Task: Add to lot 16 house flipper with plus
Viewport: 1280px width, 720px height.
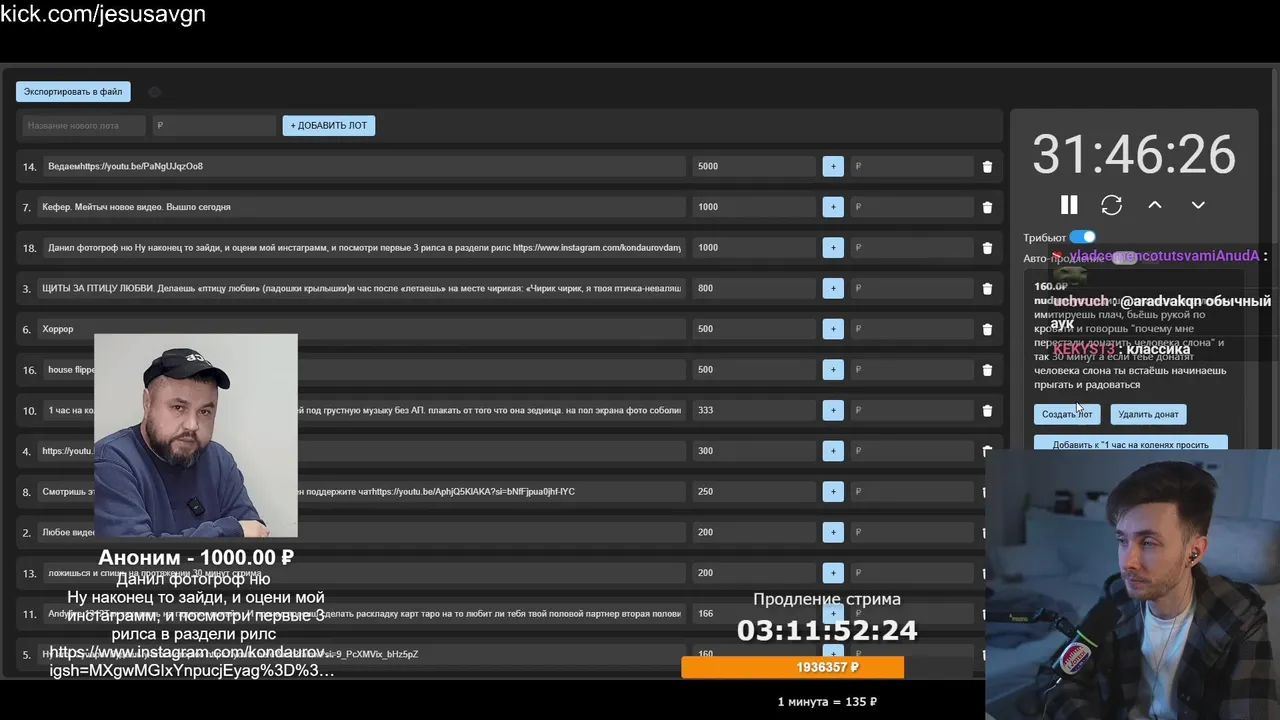Action: (833, 370)
